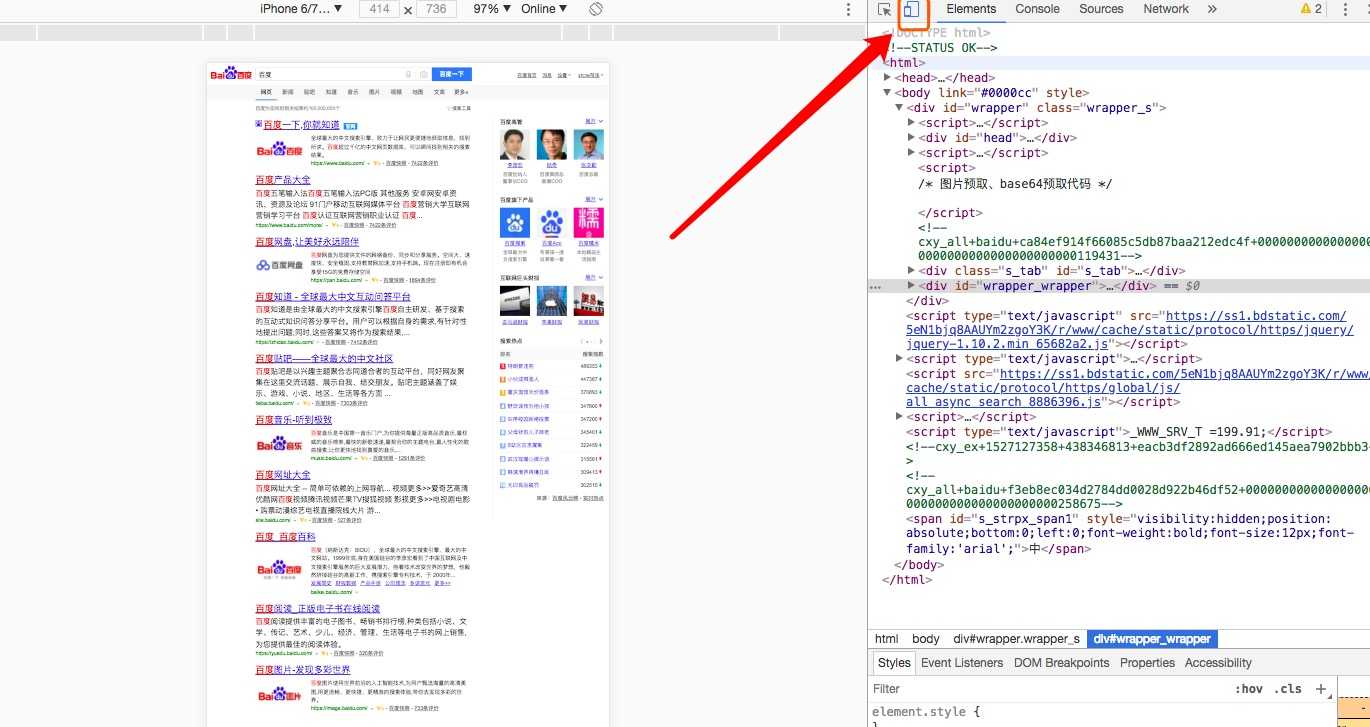Expand the head element node
1370x727 pixels.
(x=888, y=78)
